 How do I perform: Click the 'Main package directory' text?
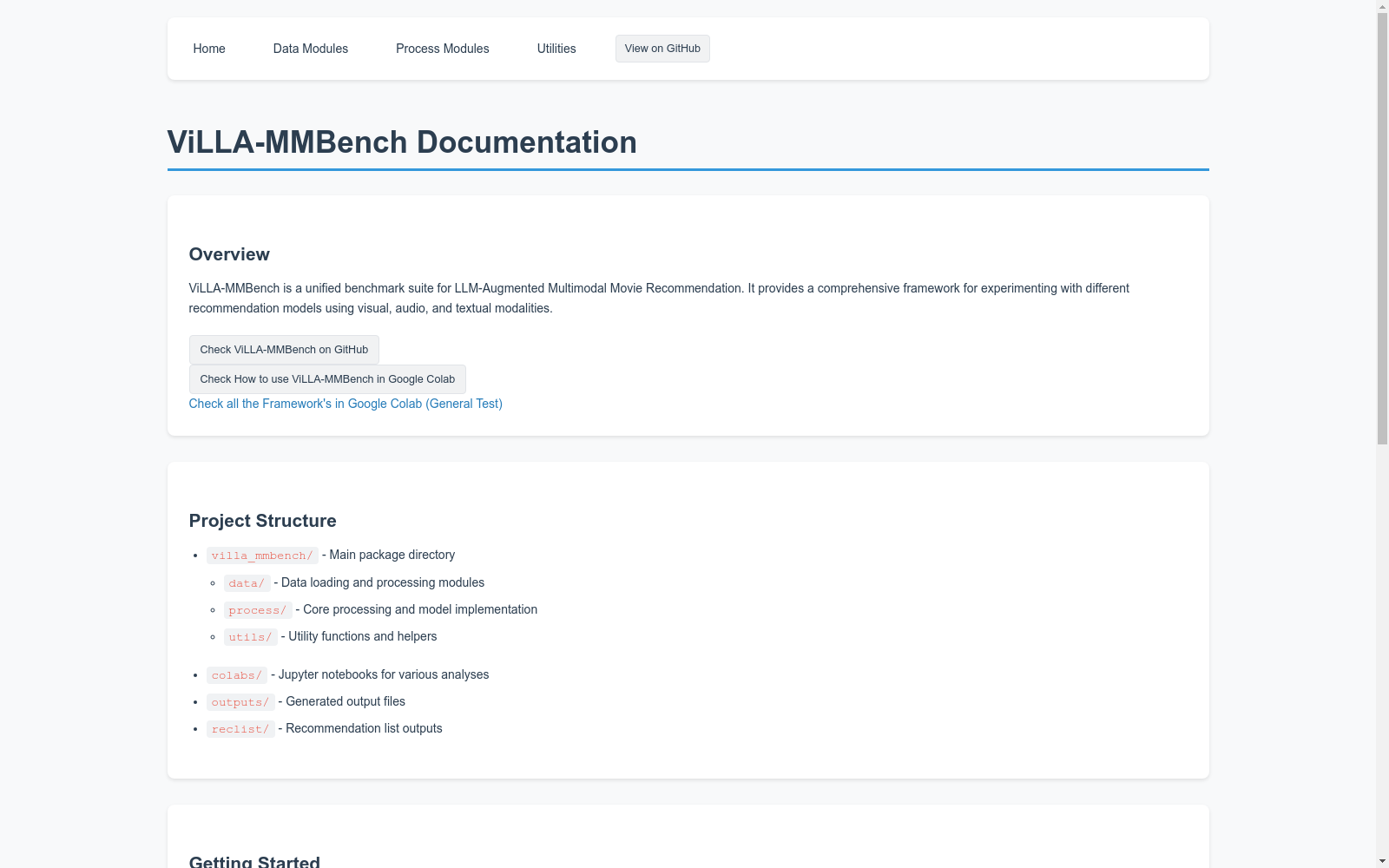(x=392, y=555)
